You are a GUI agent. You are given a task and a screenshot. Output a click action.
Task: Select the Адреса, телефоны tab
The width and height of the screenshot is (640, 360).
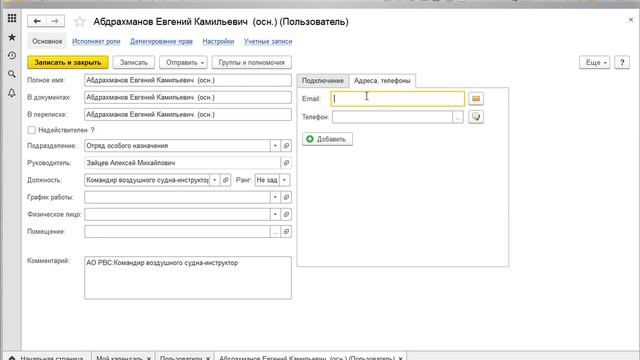[382, 80]
